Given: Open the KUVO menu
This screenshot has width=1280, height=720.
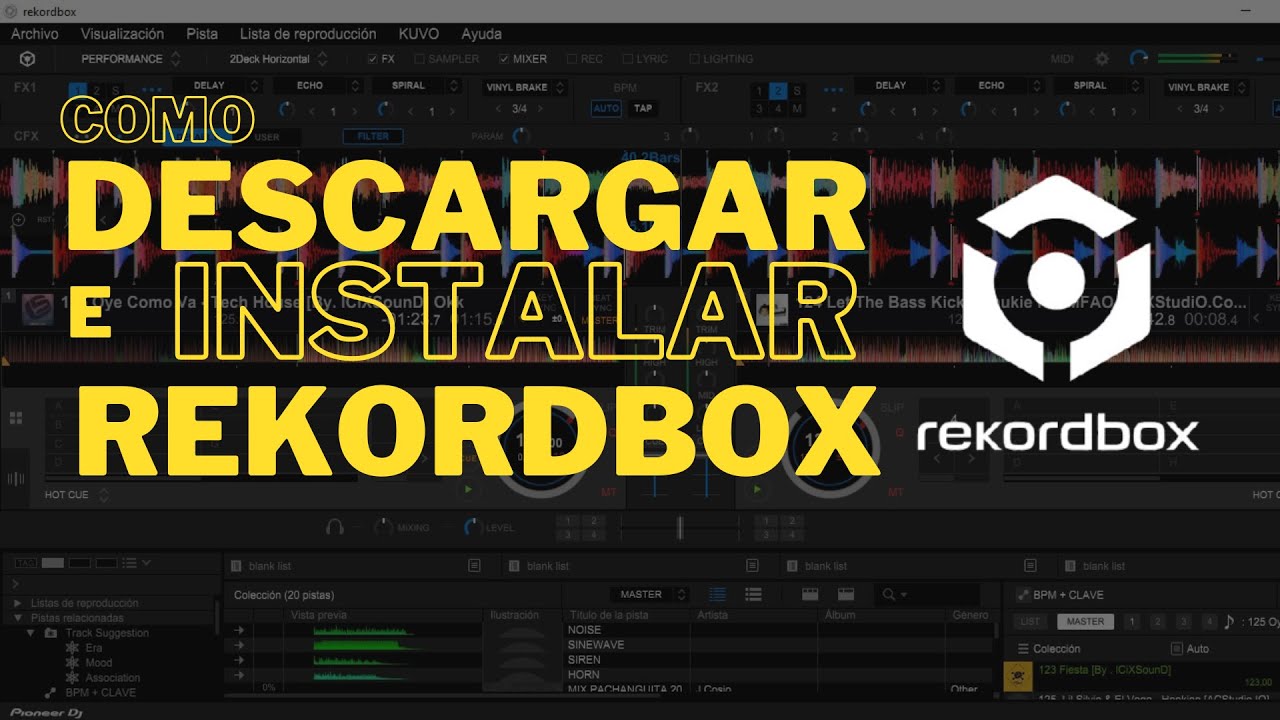Looking at the screenshot, I should pos(418,34).
